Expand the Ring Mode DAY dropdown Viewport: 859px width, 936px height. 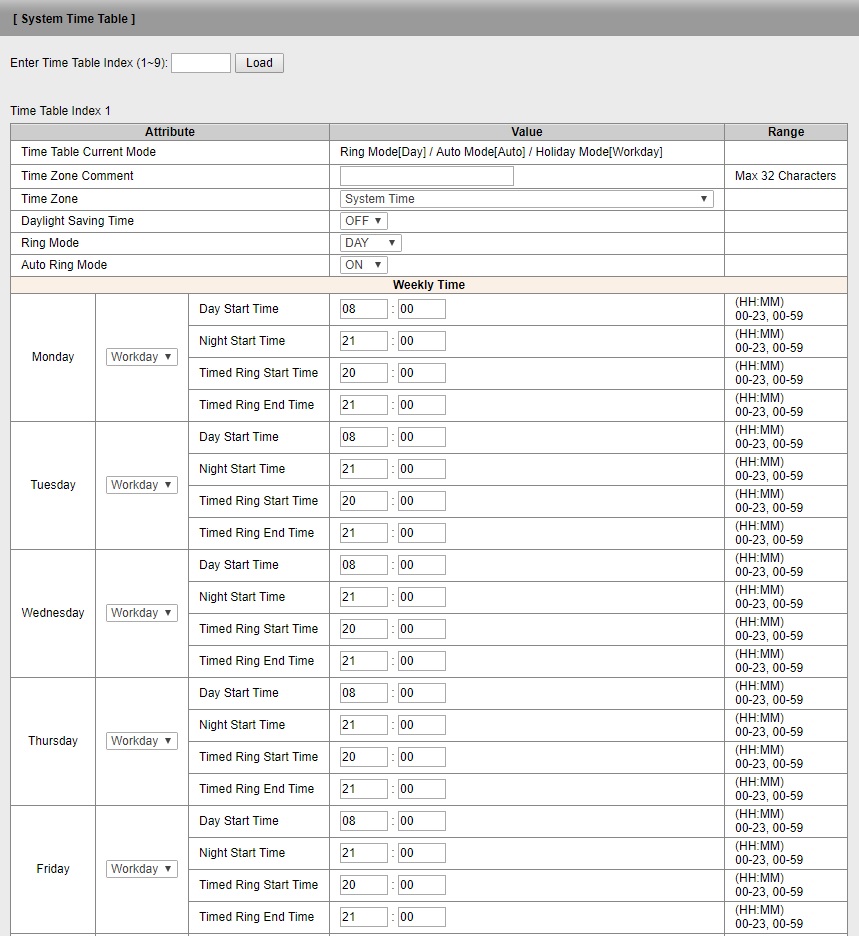(x=370, y=243)
